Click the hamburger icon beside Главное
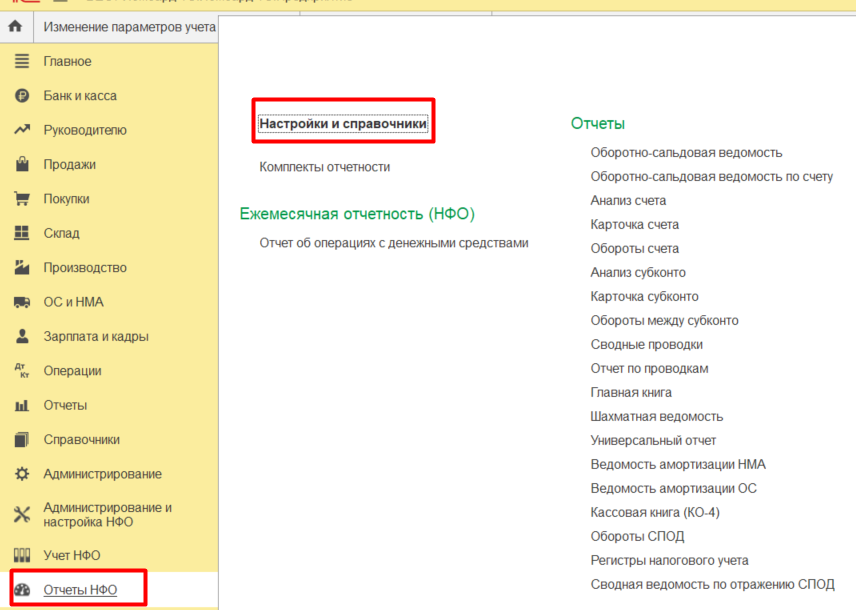This screenshot has width=856, height=610. (22, 62)
